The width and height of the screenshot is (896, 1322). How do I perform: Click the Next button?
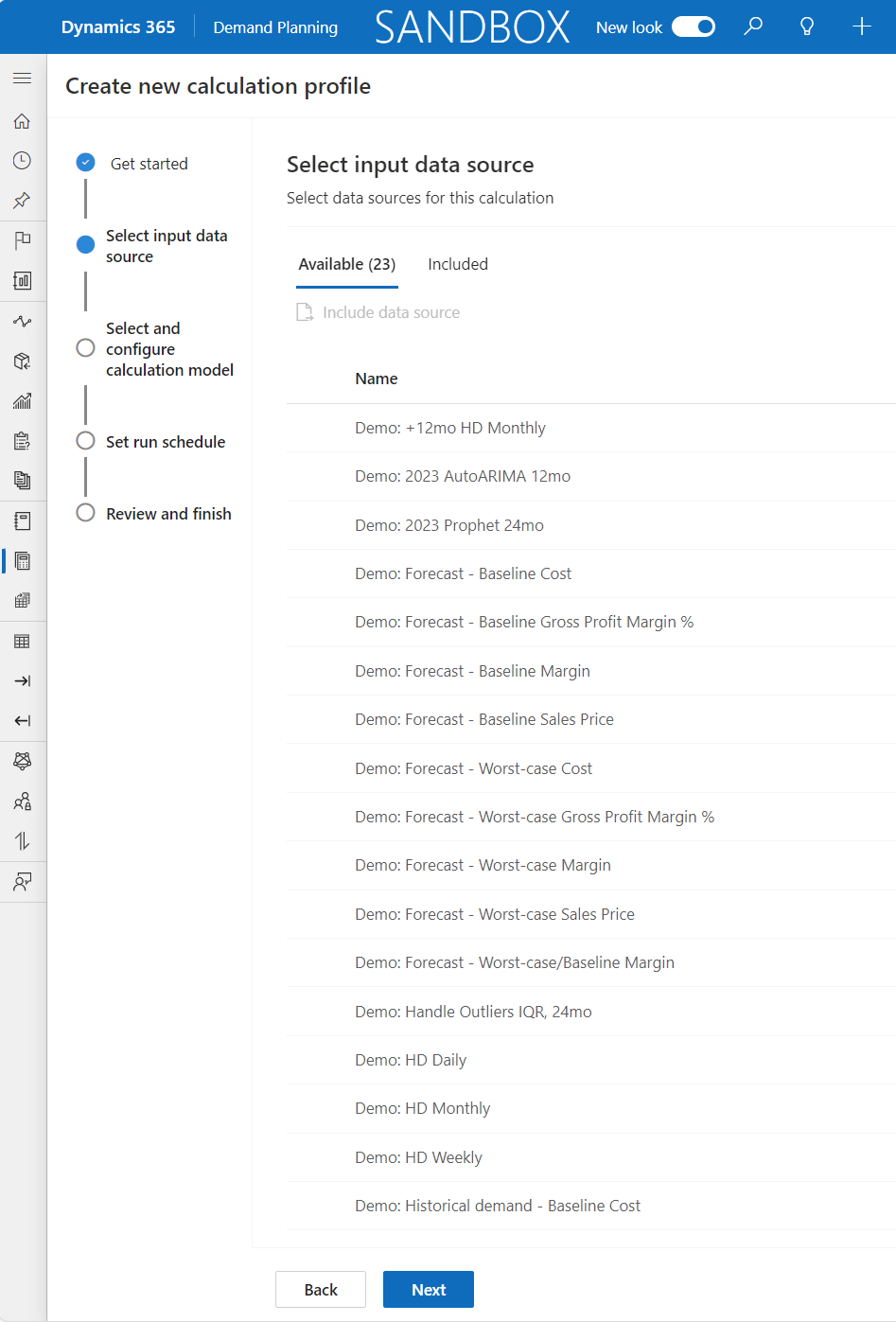point(429,1290)
